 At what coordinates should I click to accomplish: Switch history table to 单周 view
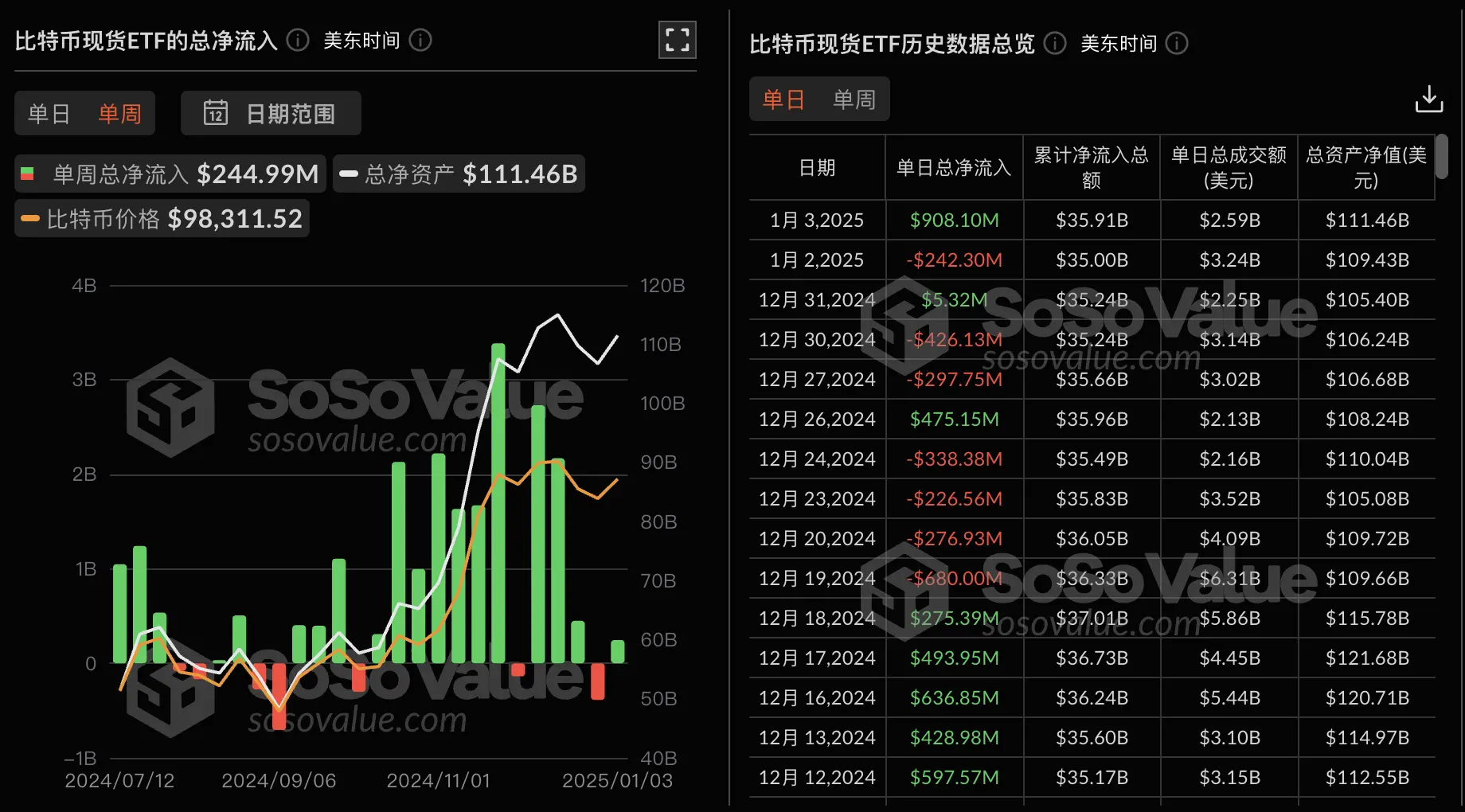tap(853, 99)
